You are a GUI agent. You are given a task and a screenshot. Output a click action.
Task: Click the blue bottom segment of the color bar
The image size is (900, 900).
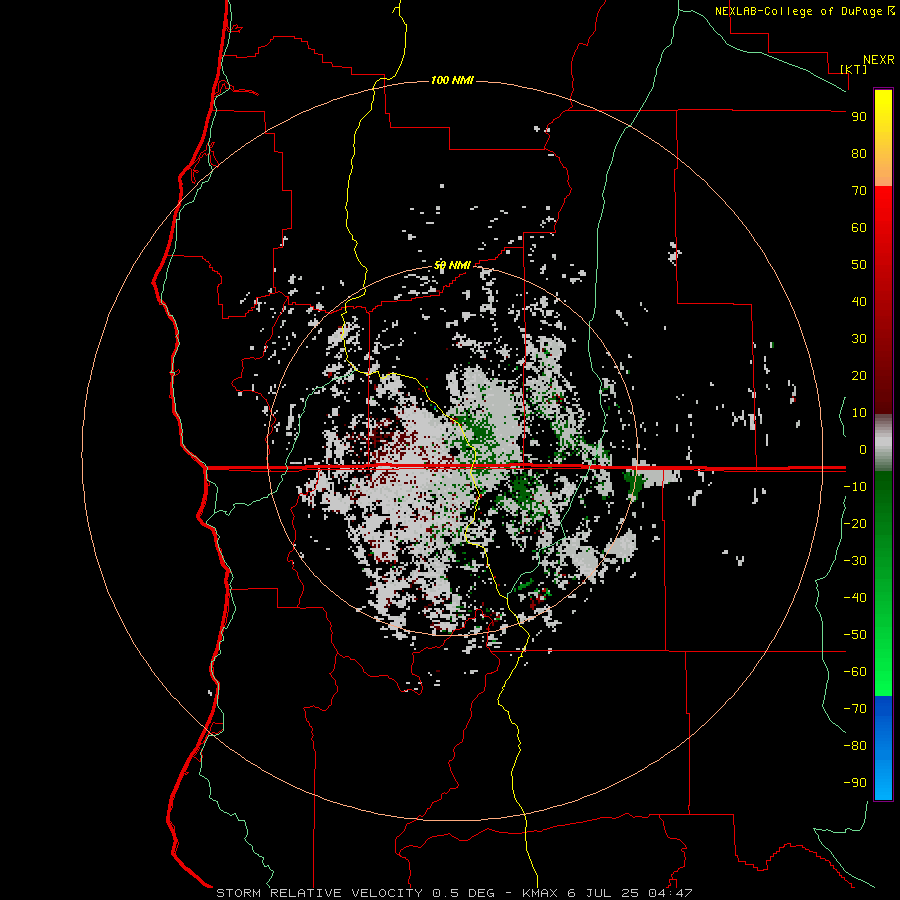883,748
